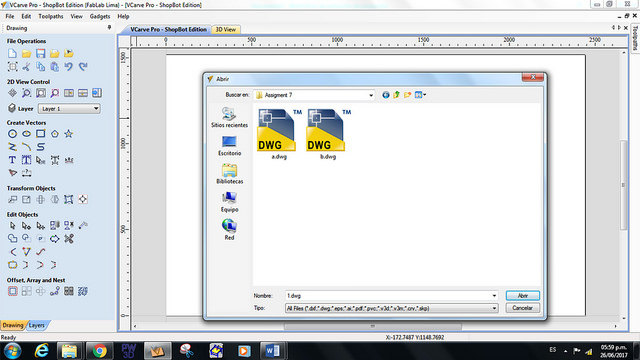Open Windows Start menu

pyautogui.click(x=13, y=351)
